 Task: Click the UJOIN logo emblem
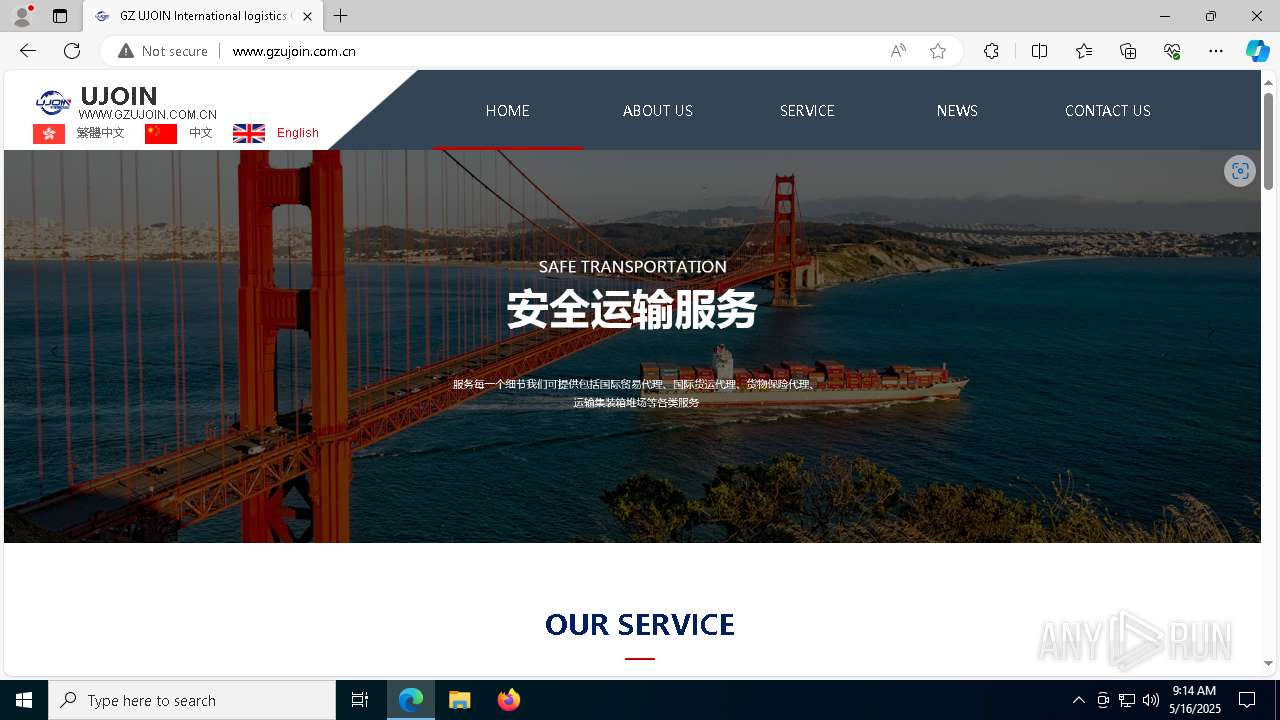(x=53, y=101)
